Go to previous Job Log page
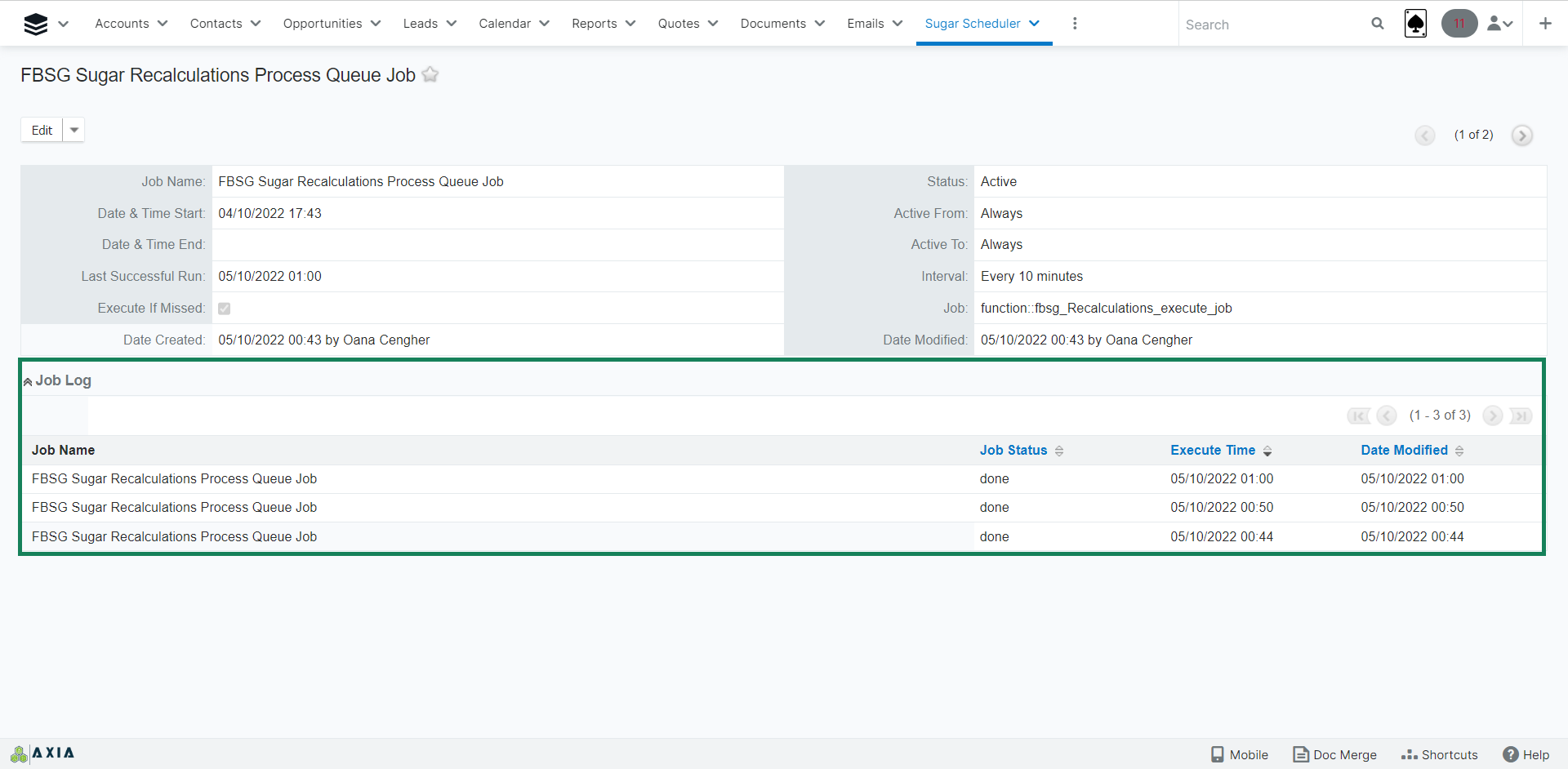The height and width of the screenshot is (769, 1568). pos(1387,416)
